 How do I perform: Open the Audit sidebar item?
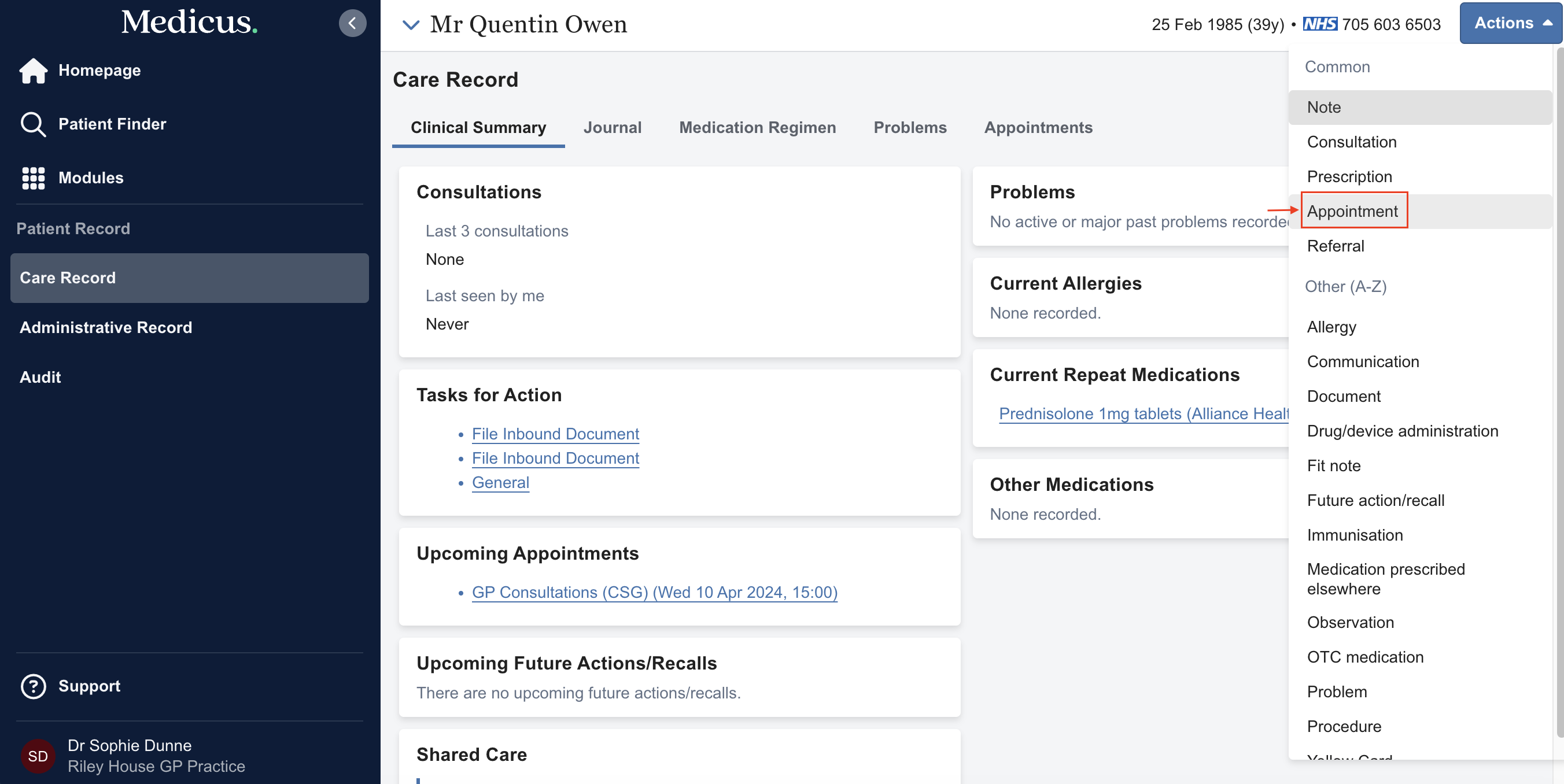click(x=40, y=377)
